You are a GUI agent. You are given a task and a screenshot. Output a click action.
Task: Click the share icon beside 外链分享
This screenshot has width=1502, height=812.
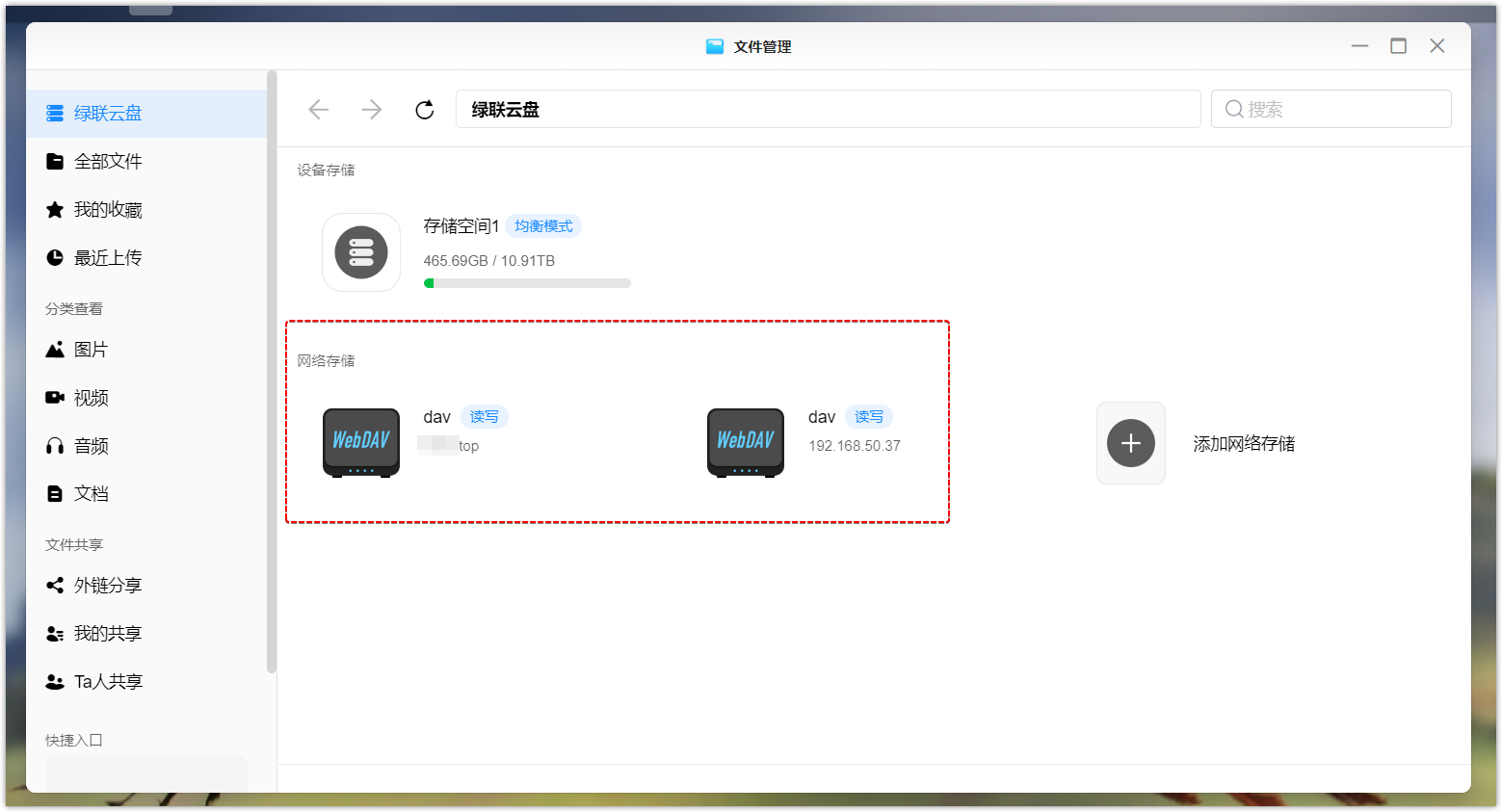[x=55, y=585]
